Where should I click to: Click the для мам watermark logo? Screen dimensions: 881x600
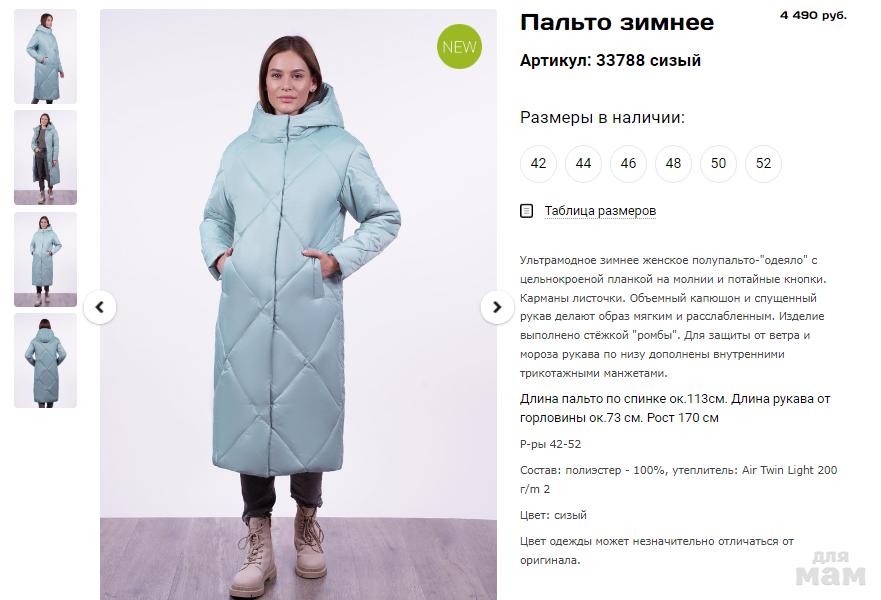coord(830,568)
